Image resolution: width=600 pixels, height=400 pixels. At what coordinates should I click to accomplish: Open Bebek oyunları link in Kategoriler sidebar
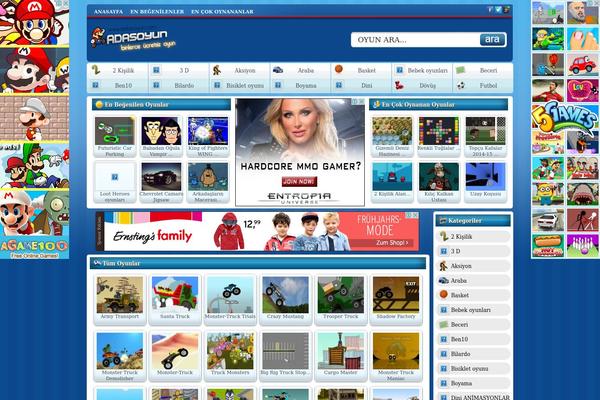[x=470, y=310]
